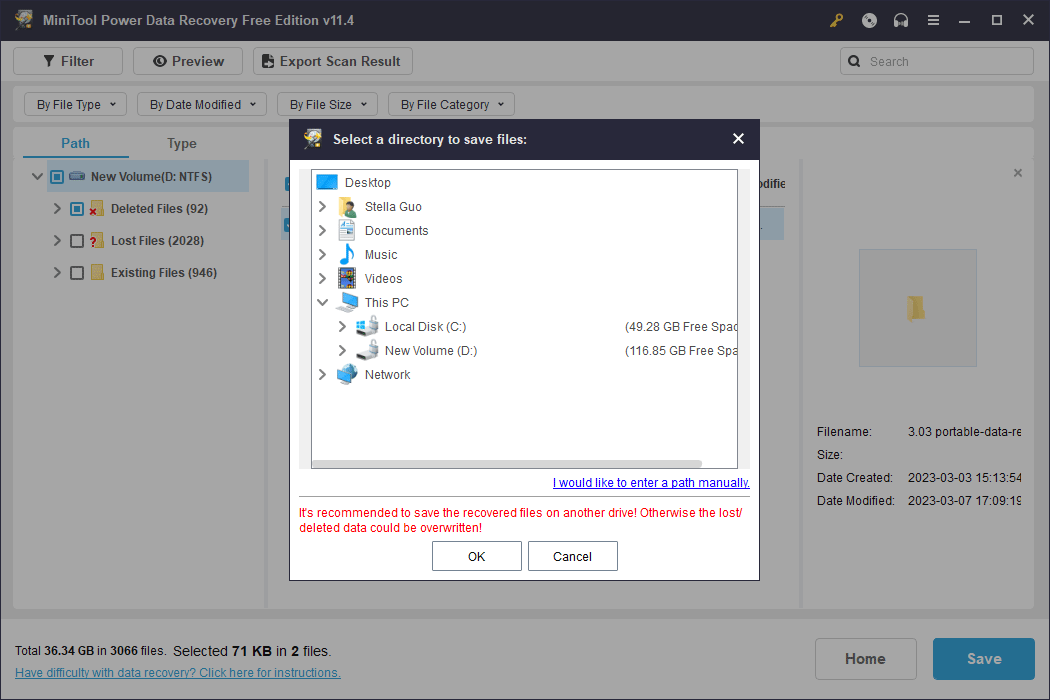The width and height of the screenshot is (1050, 700).
Task: Switch to the Type tab
Action: click(181, 143)
